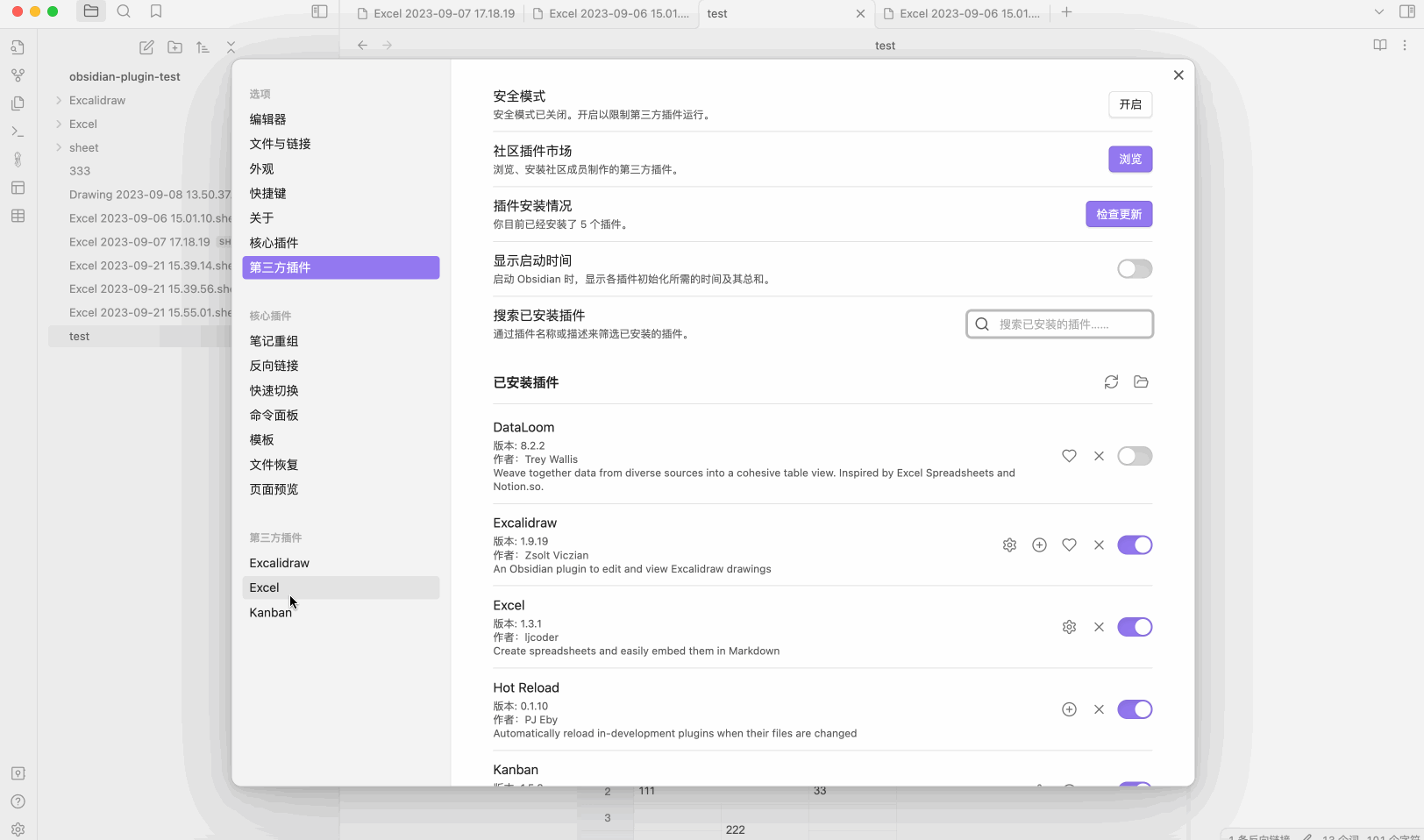Viewport: 1424px width, 840px height.
Task: Open more options menu for test note
Action: point(1405,46)
